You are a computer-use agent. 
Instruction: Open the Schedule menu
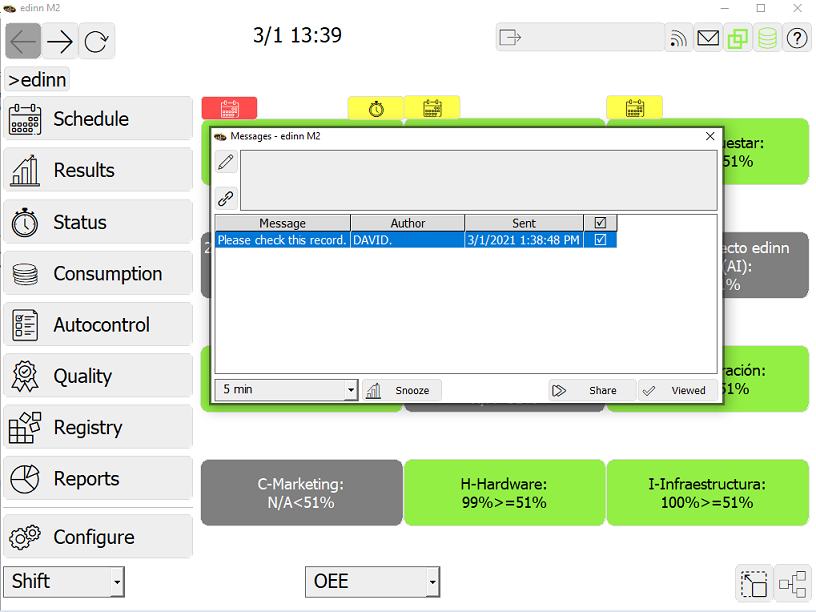pos(98,119)
